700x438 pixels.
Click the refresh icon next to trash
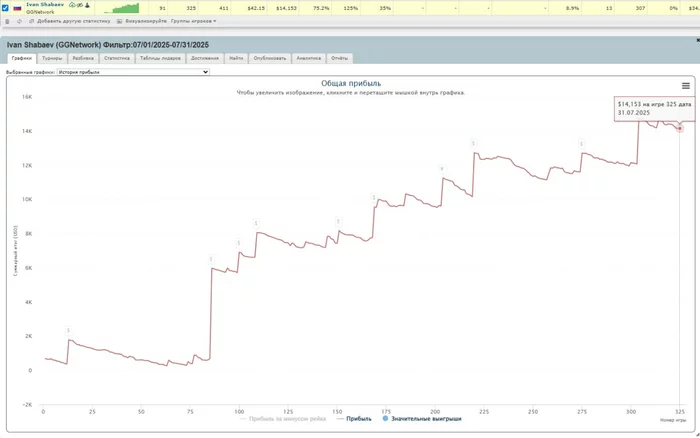tap(19, 21)
